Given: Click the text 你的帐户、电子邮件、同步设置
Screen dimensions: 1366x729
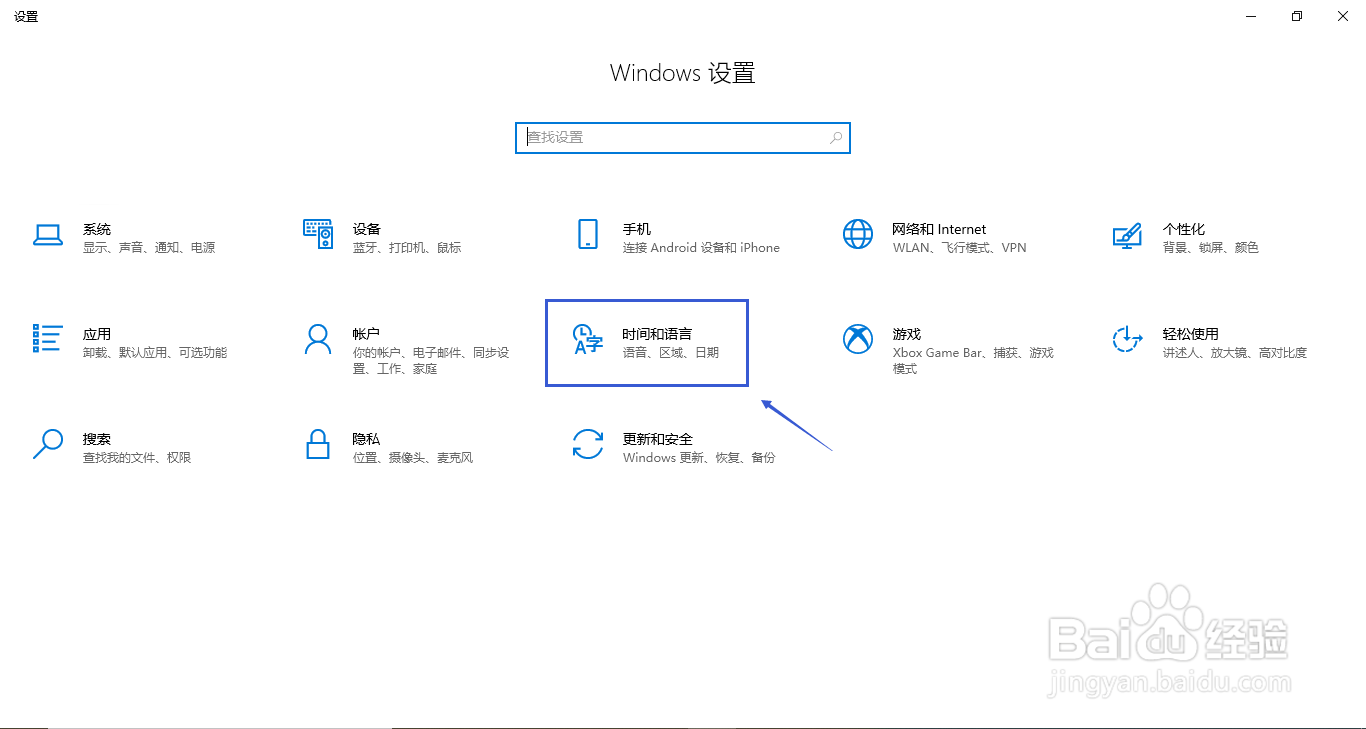Looking at the screenshot, I should pyautogui.click(x=431, y=361).
